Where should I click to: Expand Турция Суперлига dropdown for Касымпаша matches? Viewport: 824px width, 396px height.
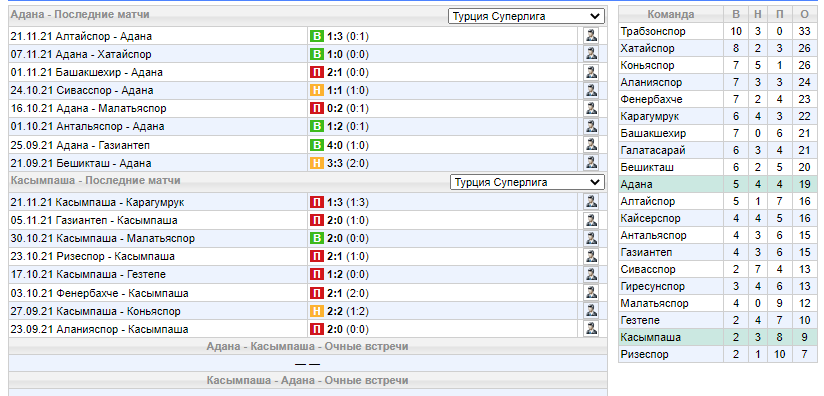pos(527,182)
